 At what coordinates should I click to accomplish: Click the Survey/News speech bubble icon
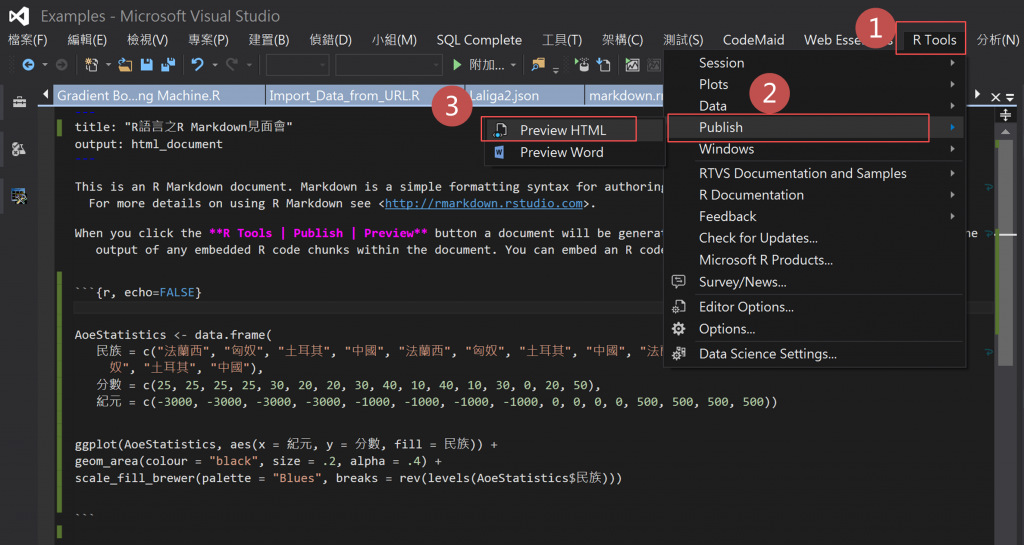click(679, 281)
